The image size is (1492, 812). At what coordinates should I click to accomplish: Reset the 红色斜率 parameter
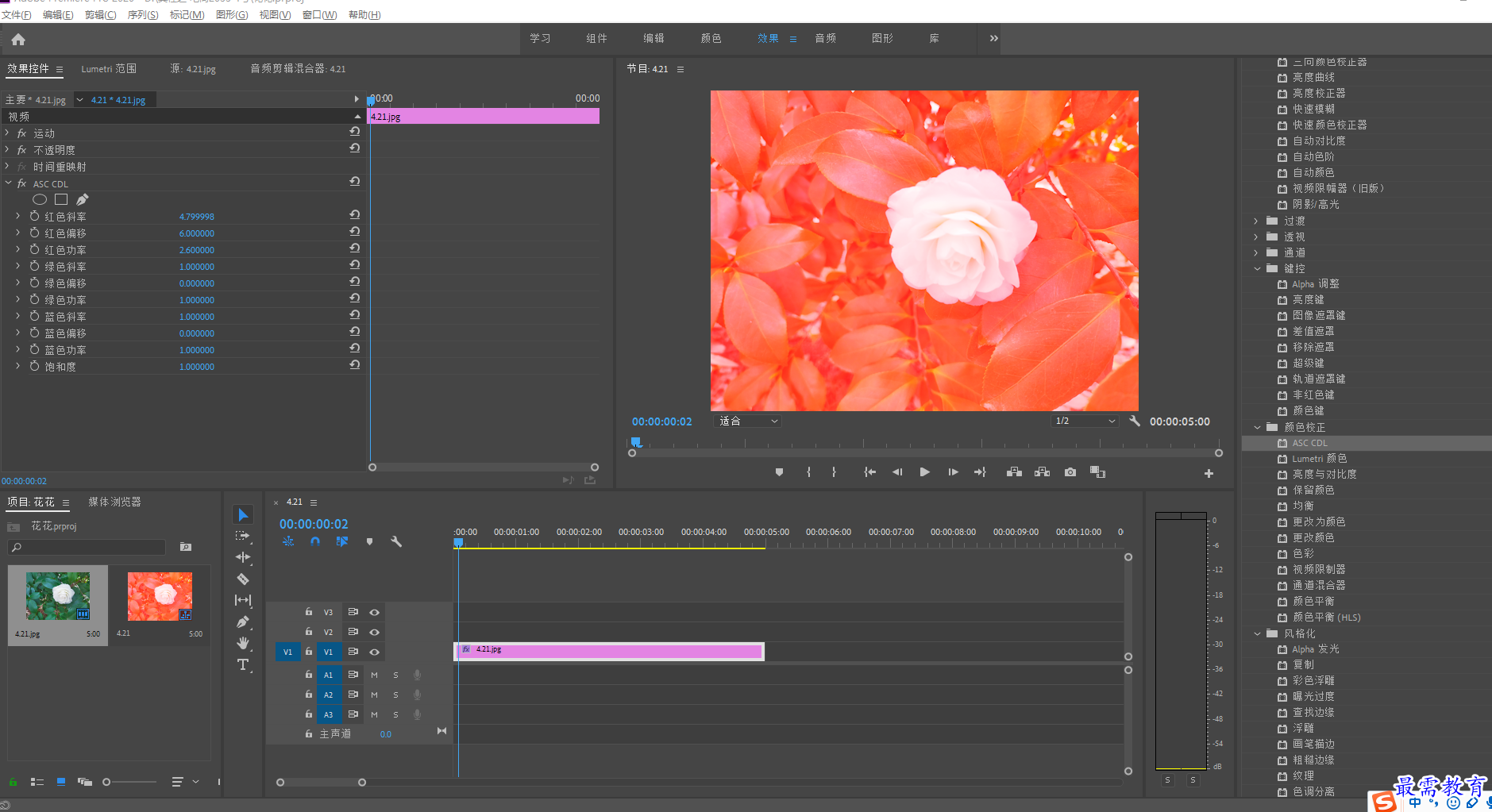point(355,215)
